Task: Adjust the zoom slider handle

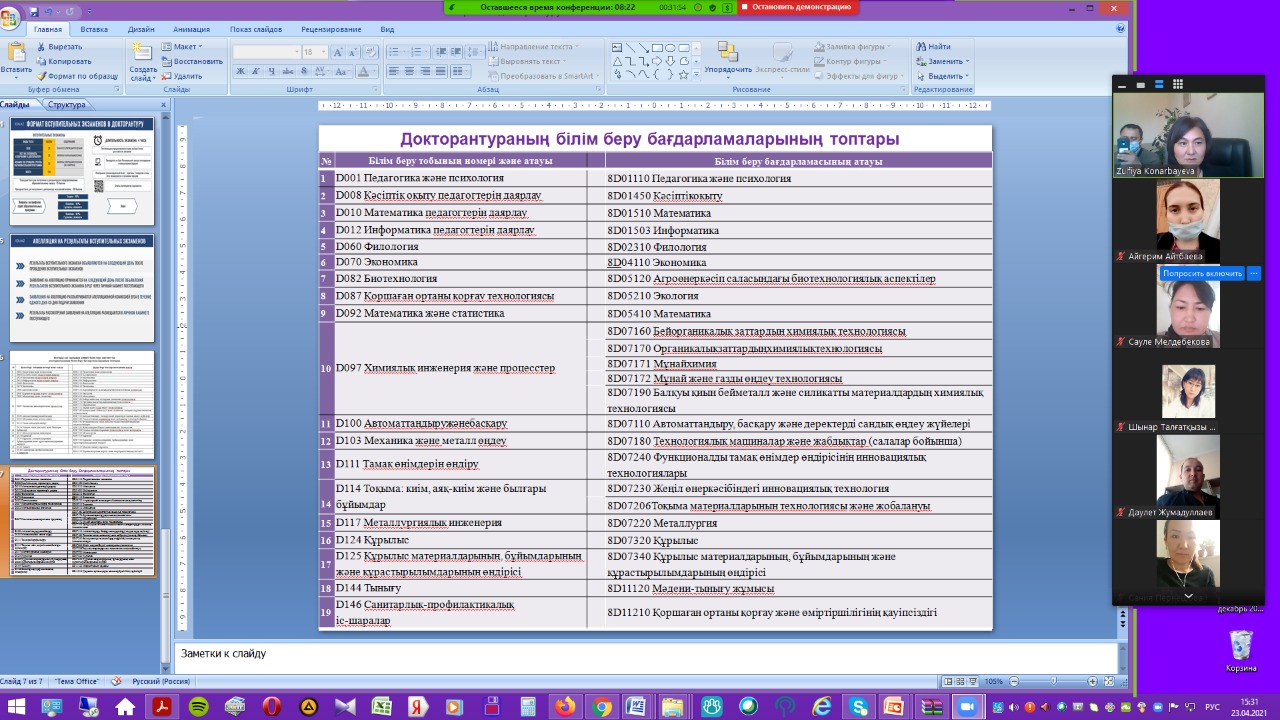Action: tap(1053, 681)
